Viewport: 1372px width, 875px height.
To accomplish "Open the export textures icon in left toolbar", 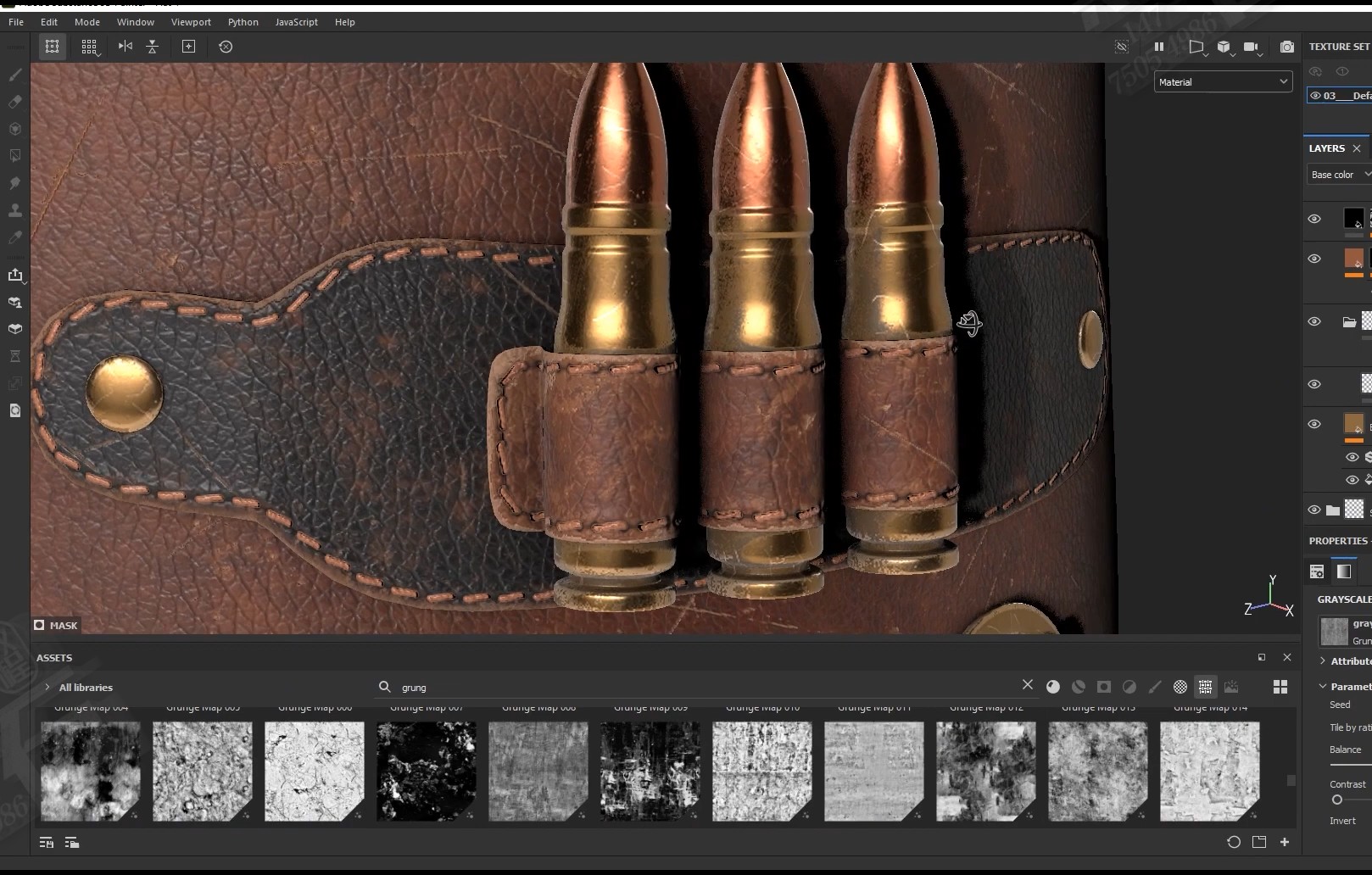I will pyautogui.click(x=14, y=276).
